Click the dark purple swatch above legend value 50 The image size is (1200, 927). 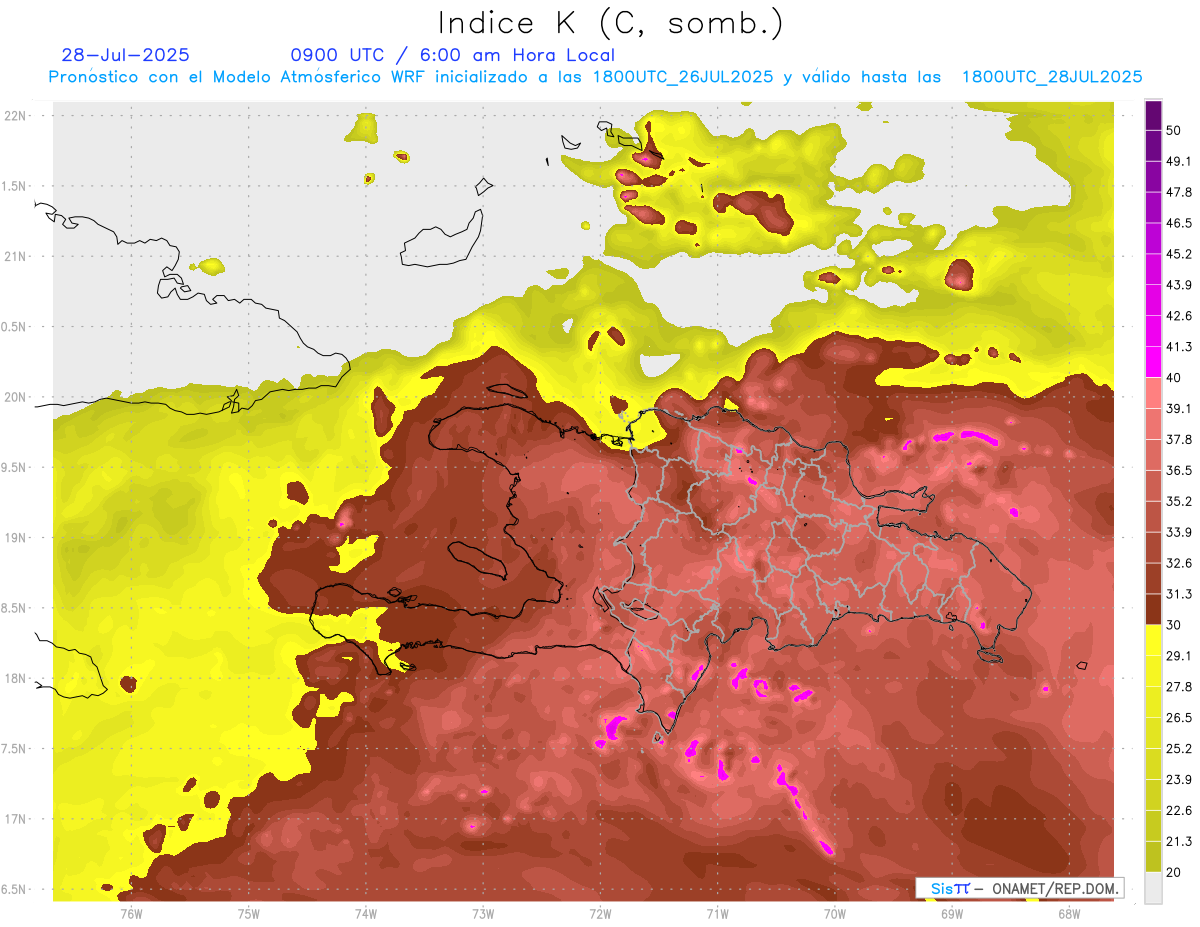click(x=1153, y=117)
